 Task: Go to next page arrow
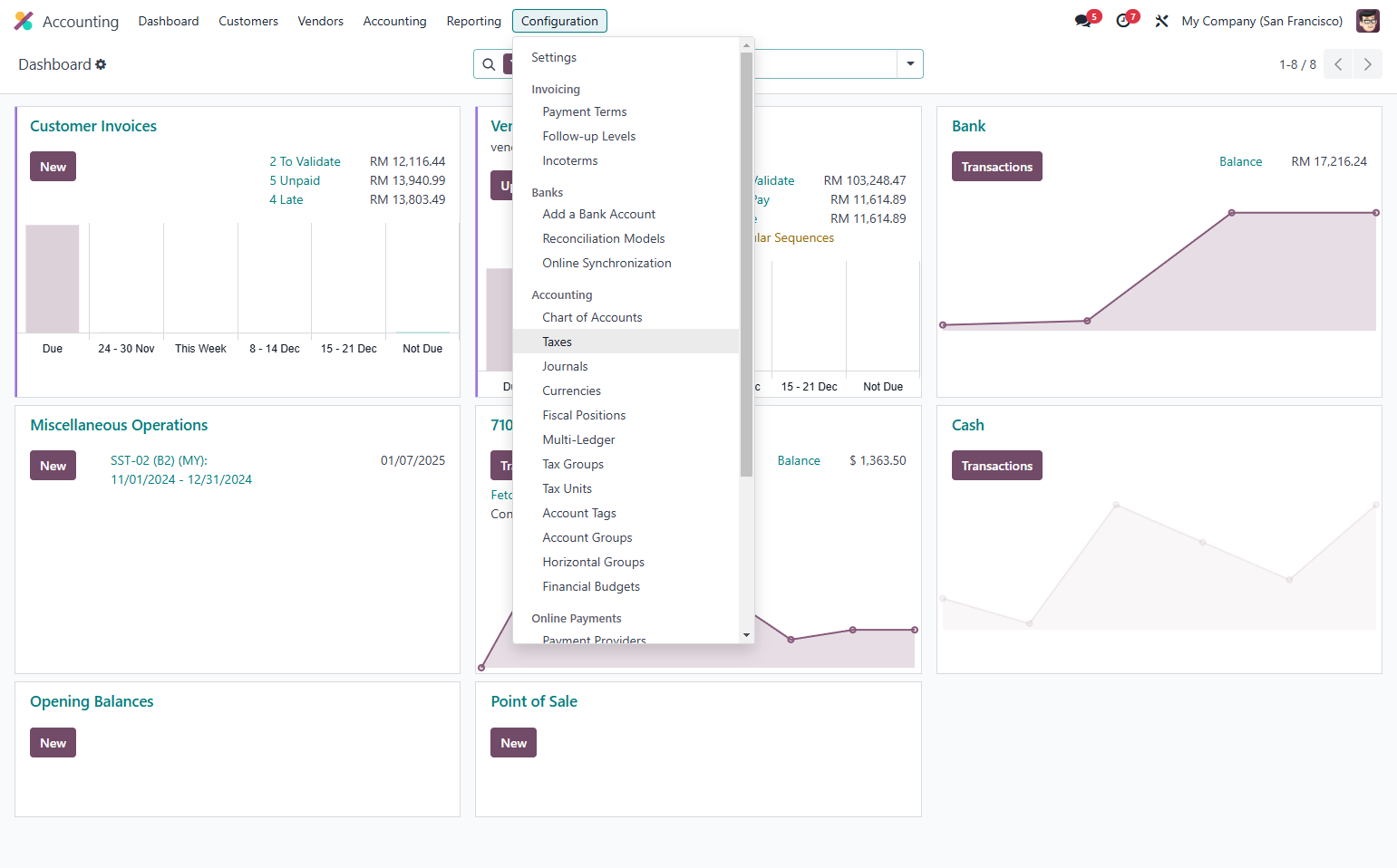pyautogui.click(x=1368, y=64)
